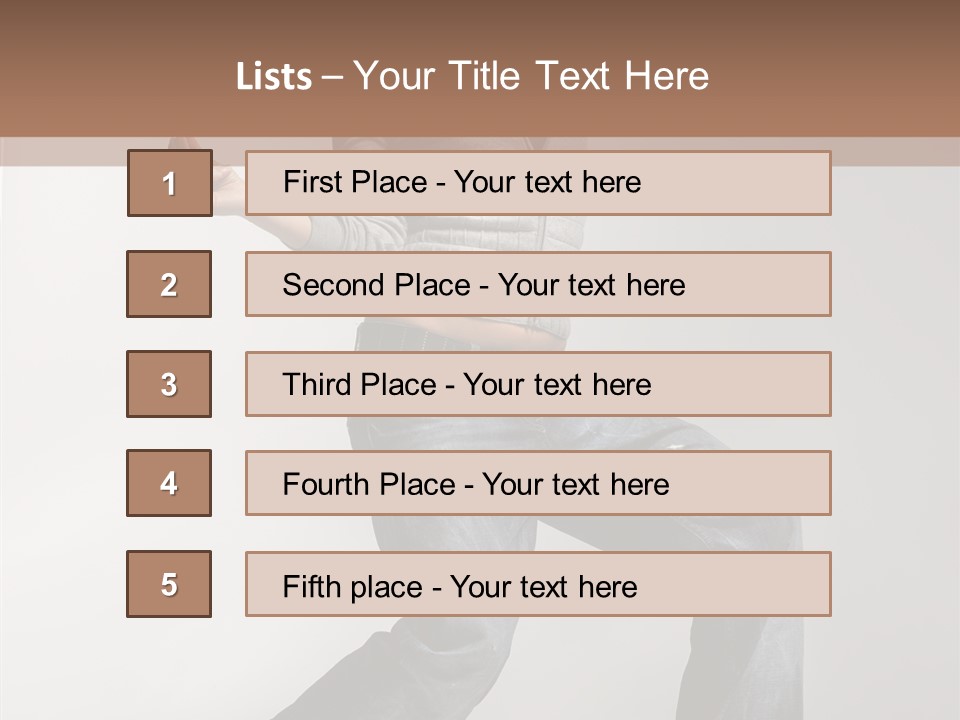Click the 'Third Place - Your text here' bar
960x720 pixels.
(x=538, y=384)
